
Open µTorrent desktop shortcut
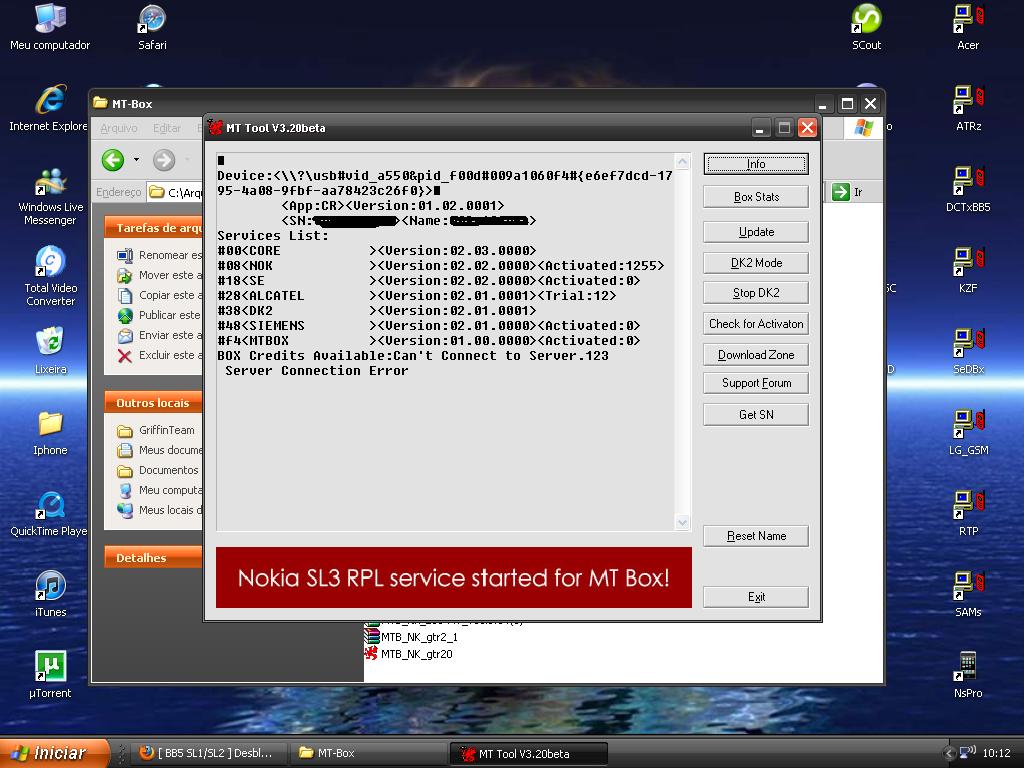[50, 675]
